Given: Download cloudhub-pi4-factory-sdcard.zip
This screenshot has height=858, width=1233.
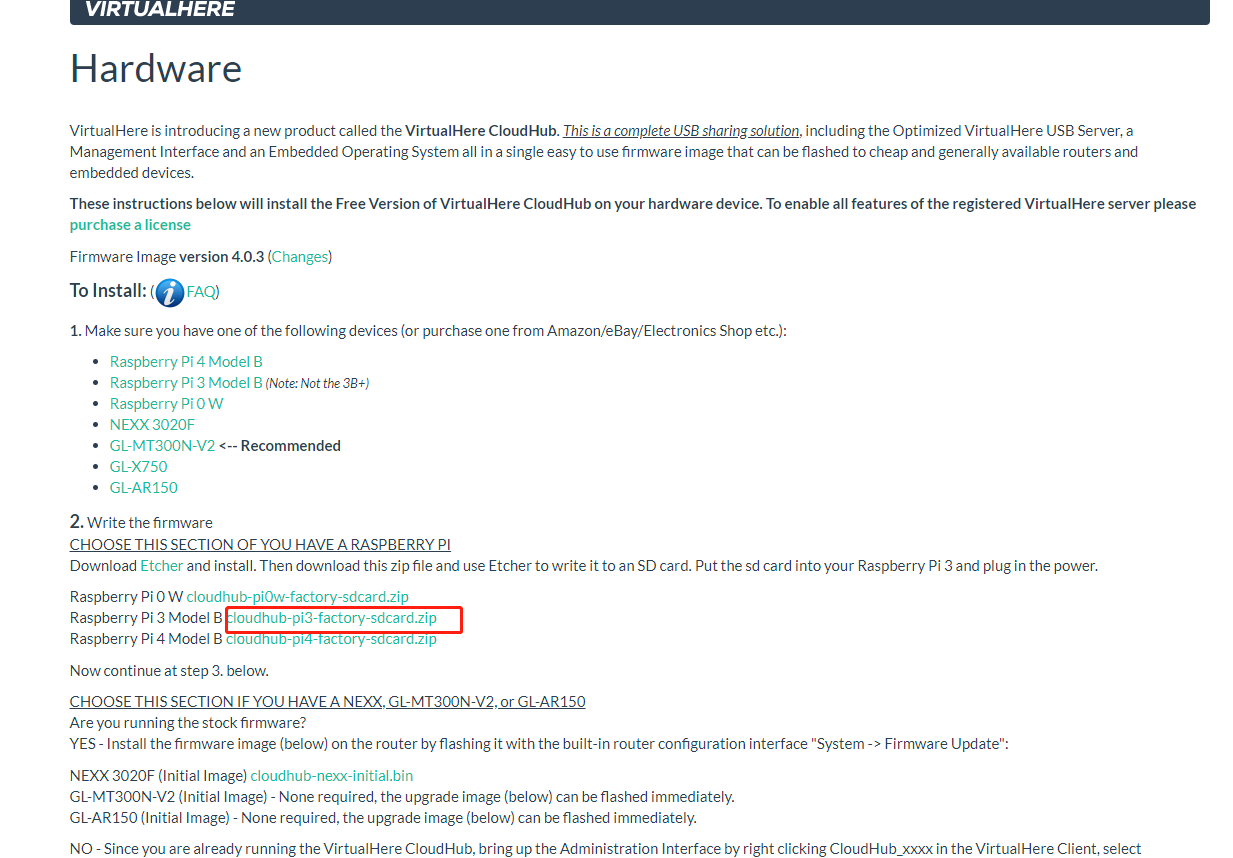Looking at the screenshot, I should coord(332,639).
